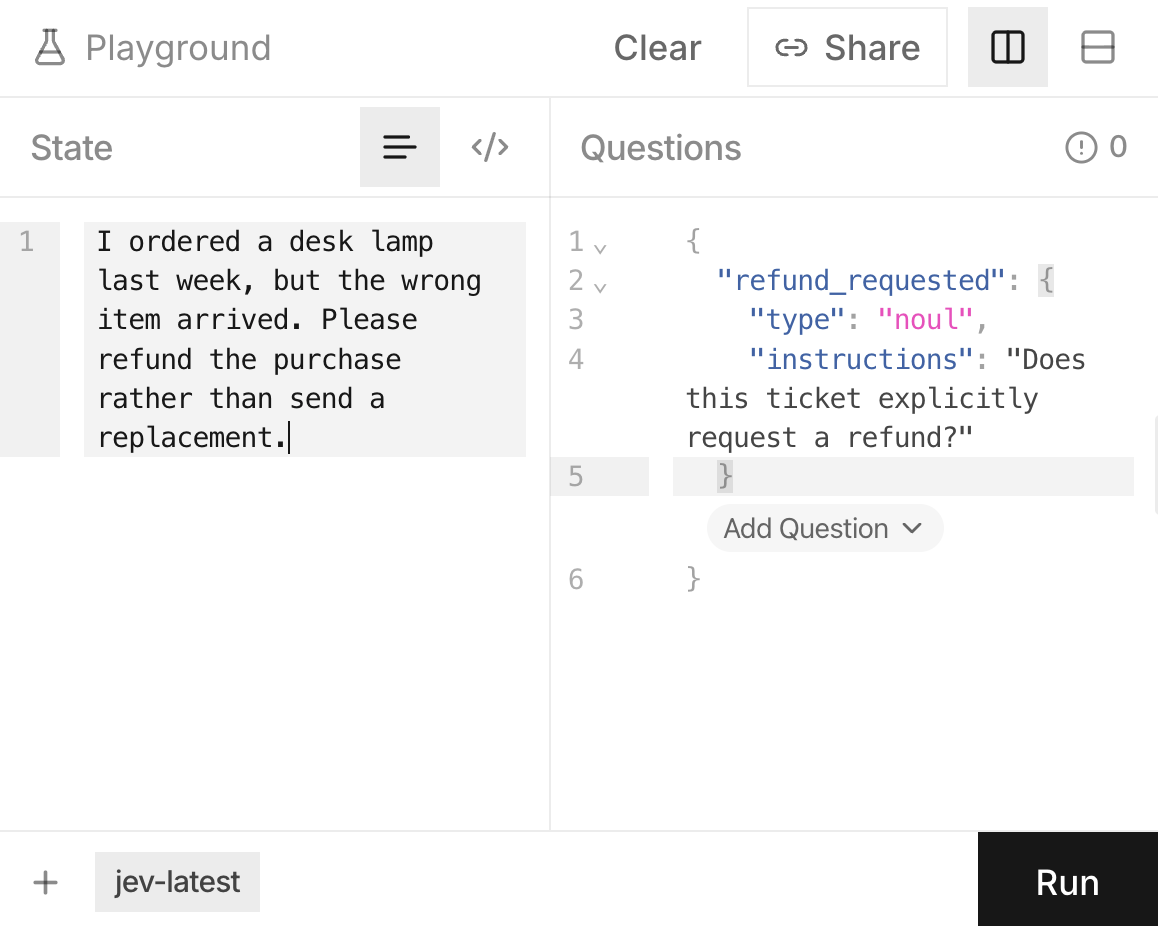Click the opening brace on line 1
The image size is (1158, 926).
[x=693, y=241]
